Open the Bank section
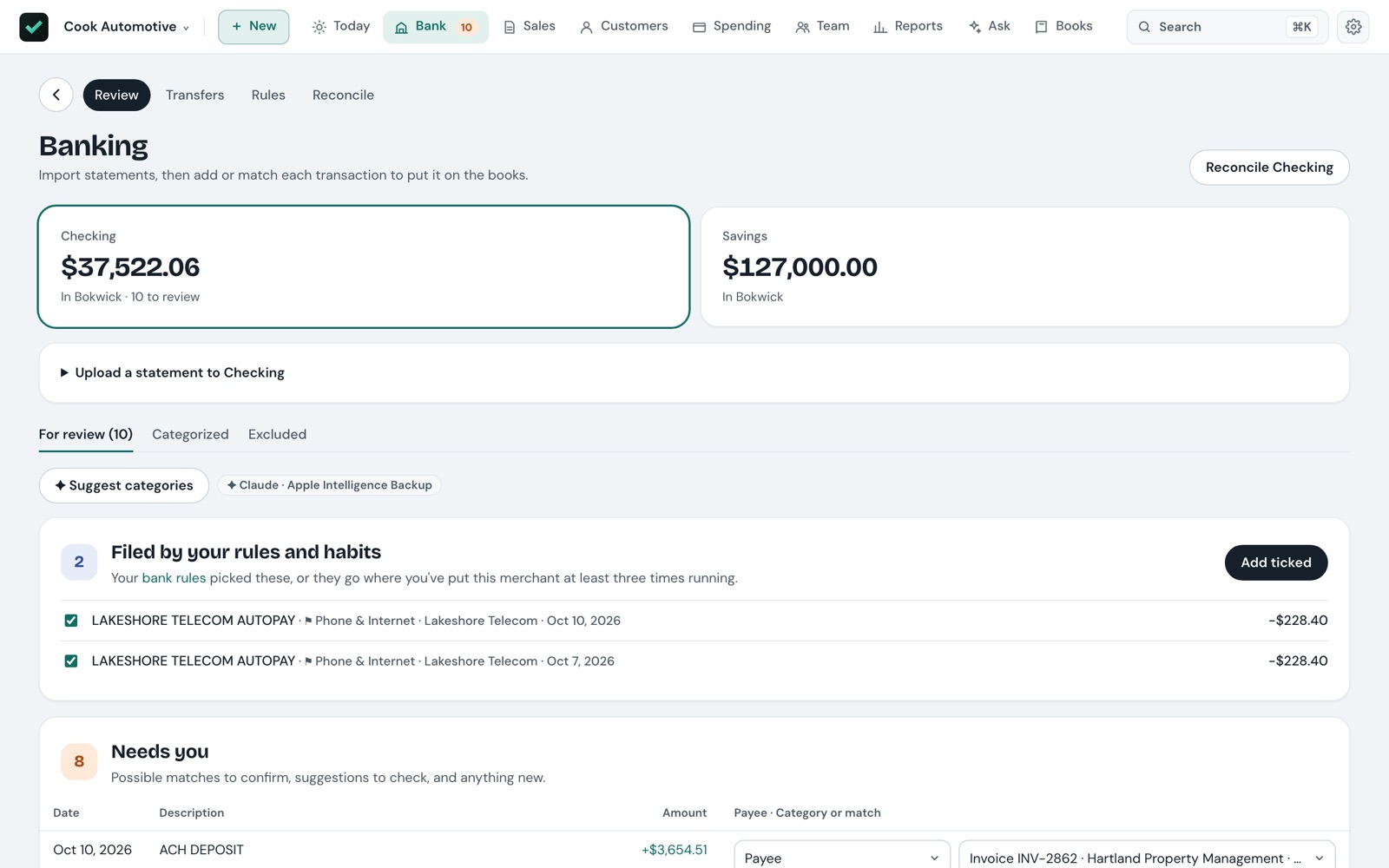Screen dimensions: 1389x868 click(x=436, y=27)
